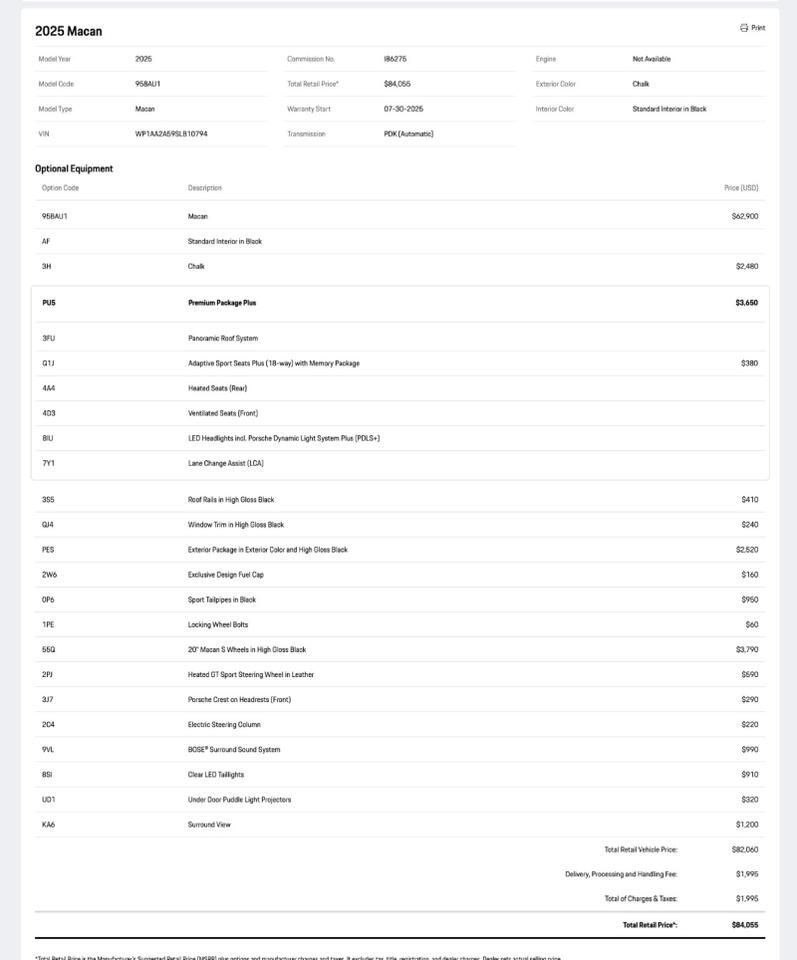Click the PU5 option code
The image size is (797, 960).
49,303
